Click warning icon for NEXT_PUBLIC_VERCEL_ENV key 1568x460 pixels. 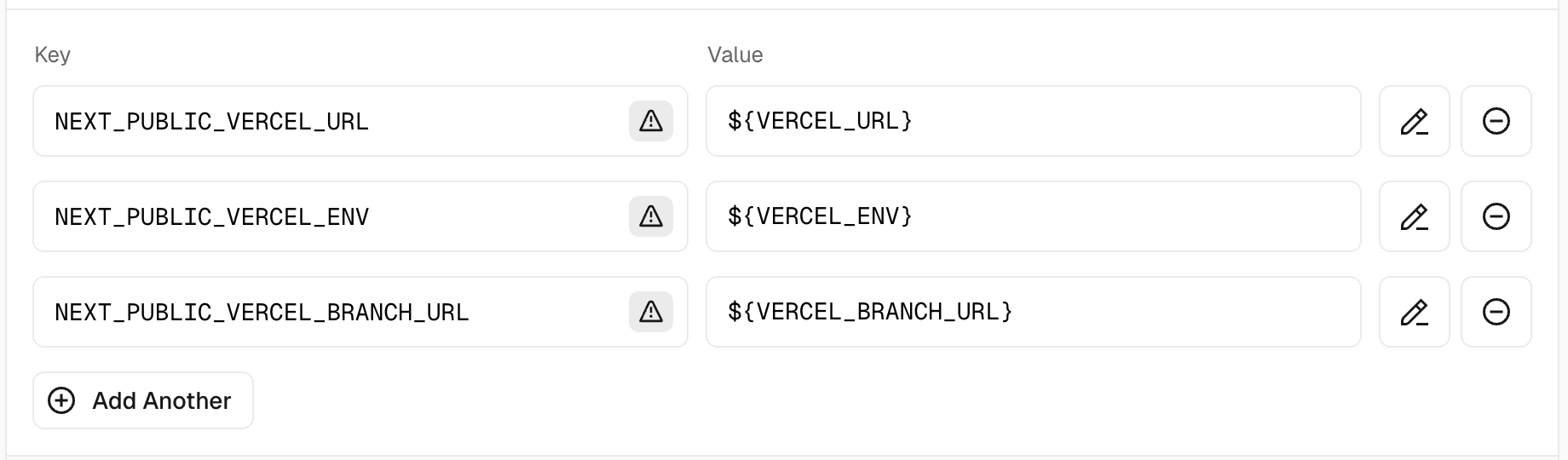[x=651, y=216]
